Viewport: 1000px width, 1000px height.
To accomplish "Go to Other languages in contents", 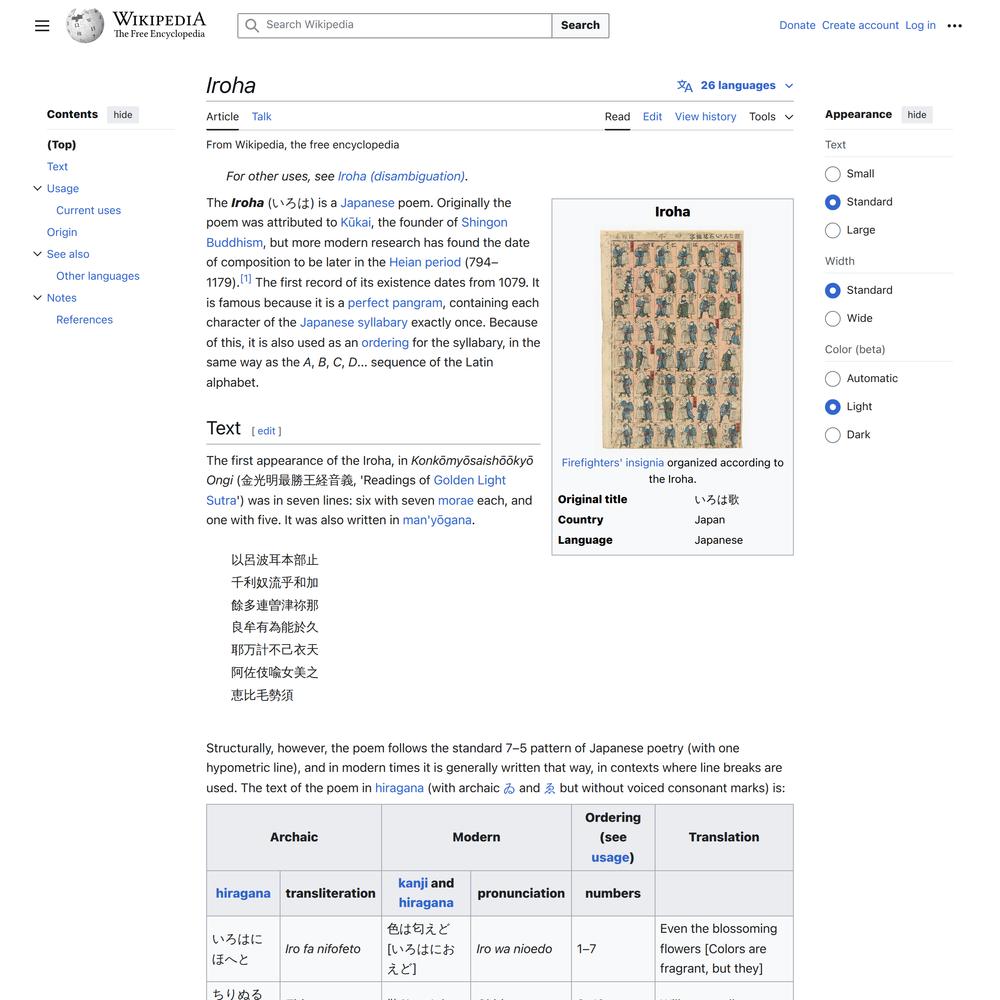I will (x=98, y=276).
